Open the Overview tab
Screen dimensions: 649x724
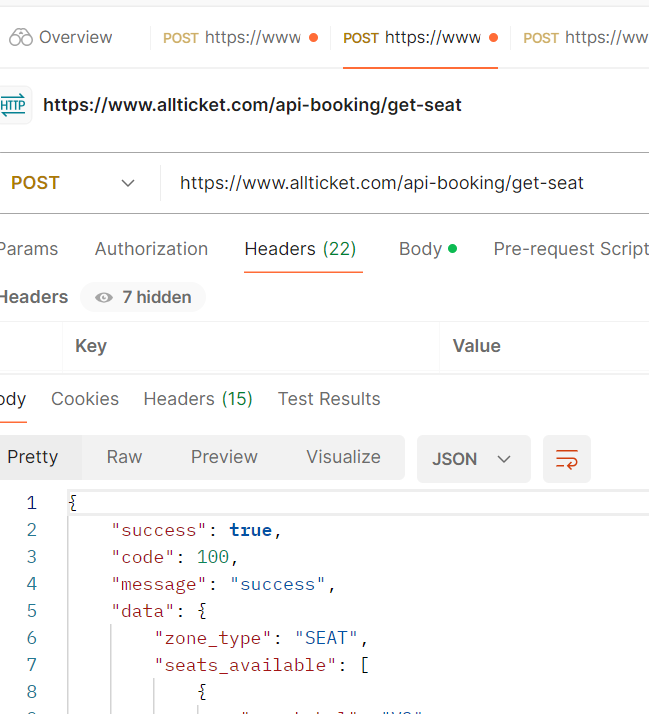(x=60, y=37)
